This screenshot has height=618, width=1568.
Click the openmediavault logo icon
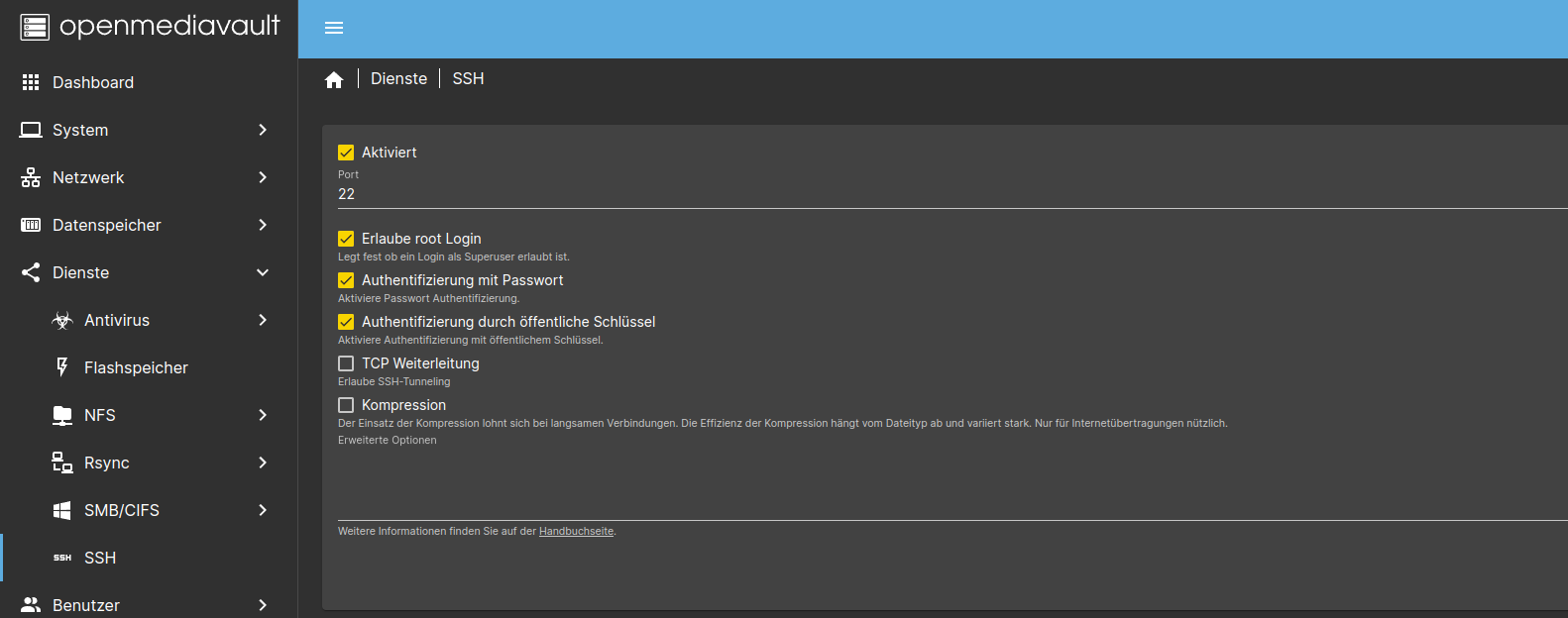point(35,27)
